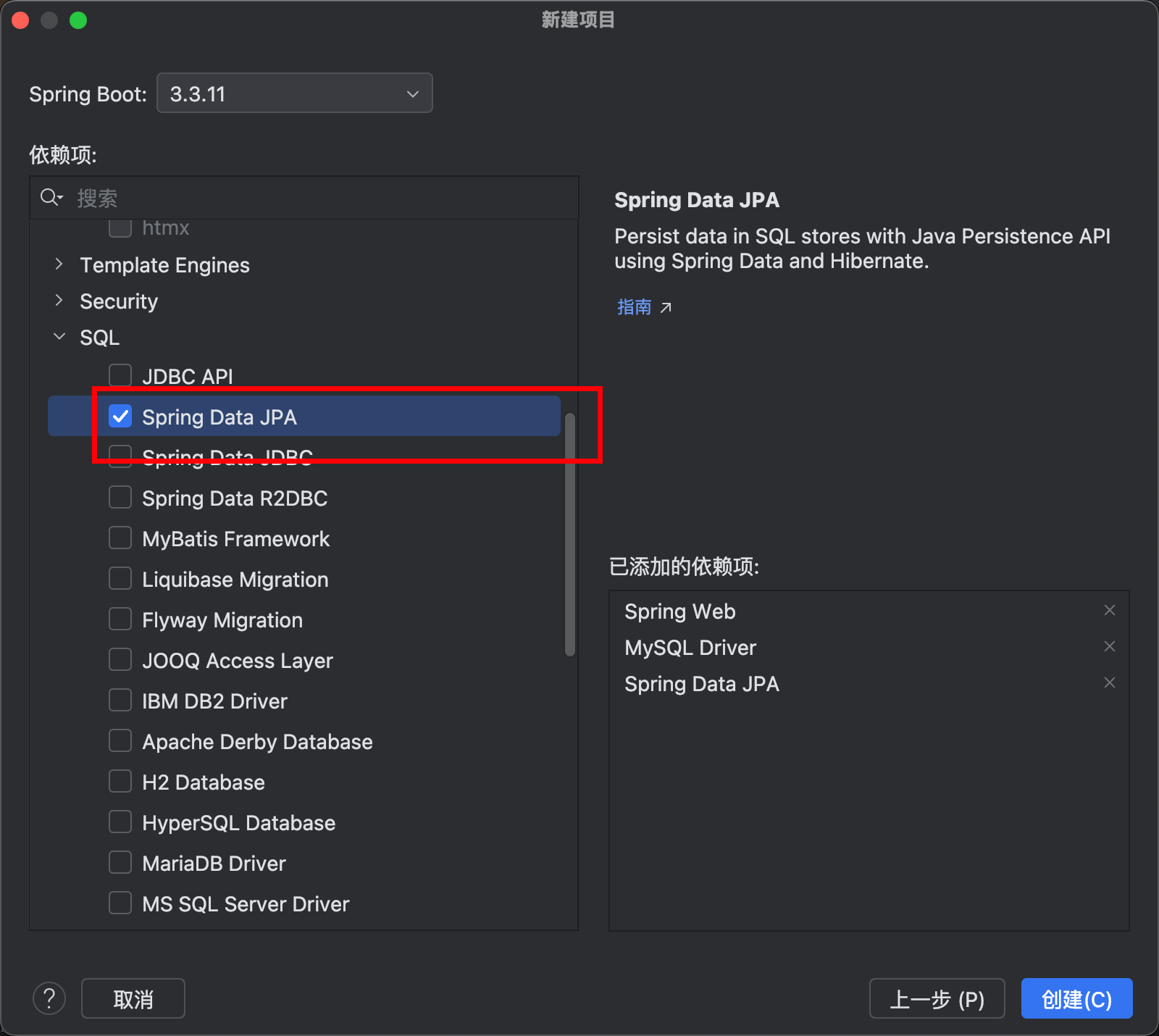1159x1036 pixels.
Task: Open help with the question mark button
Action: click(49, 998)
